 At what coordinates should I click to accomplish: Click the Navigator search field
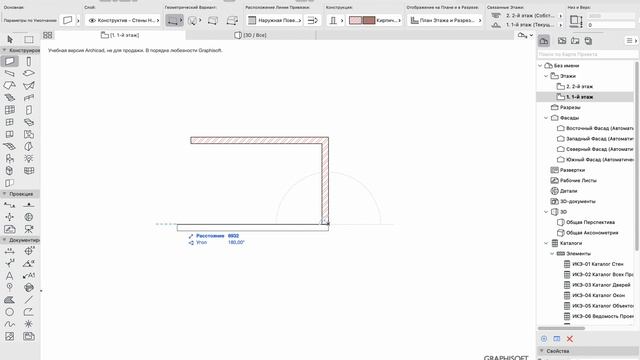coord(587,54)
